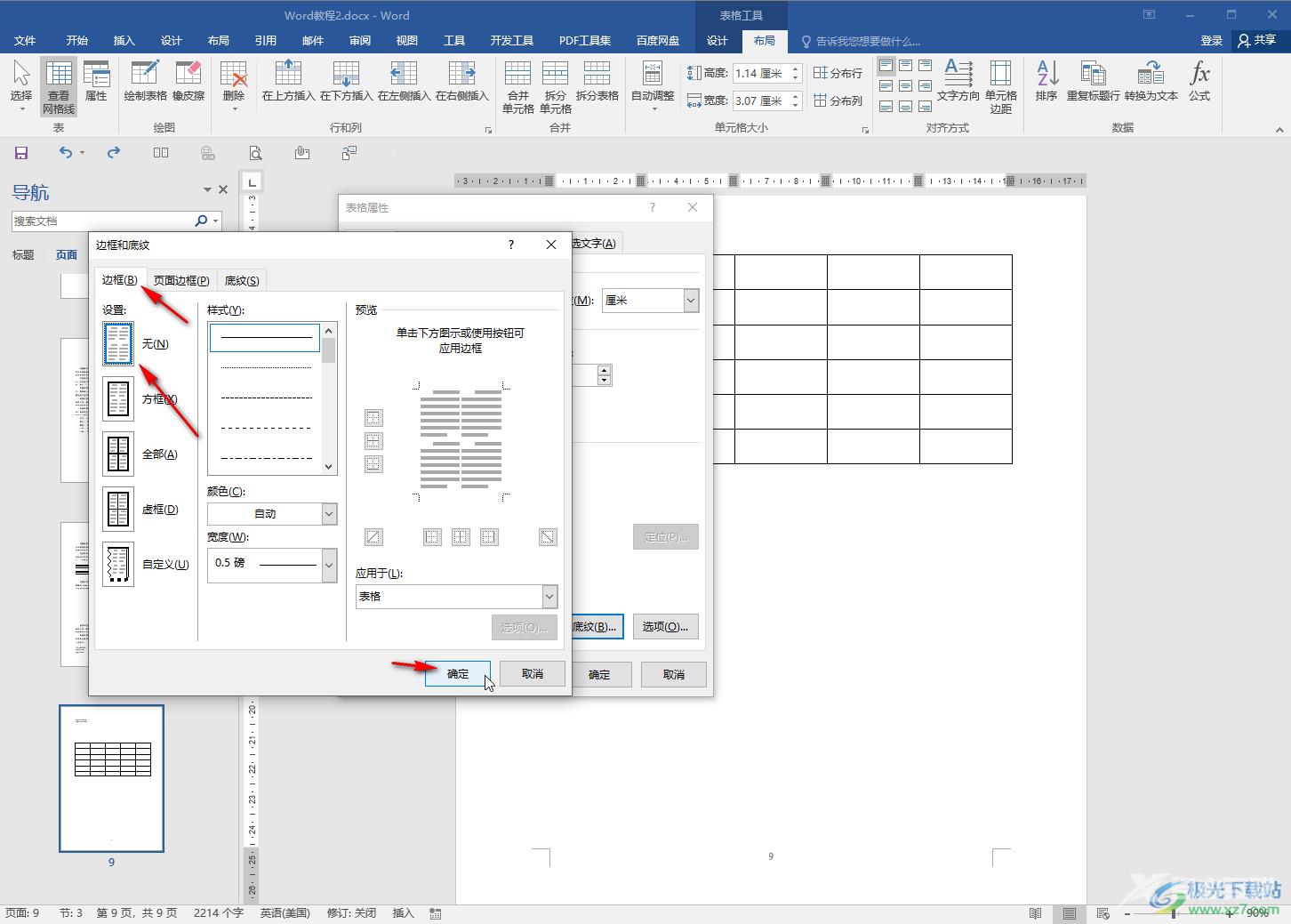Click the print preview magnifier icon
The image size is (1291, 924).
[255, 153]
